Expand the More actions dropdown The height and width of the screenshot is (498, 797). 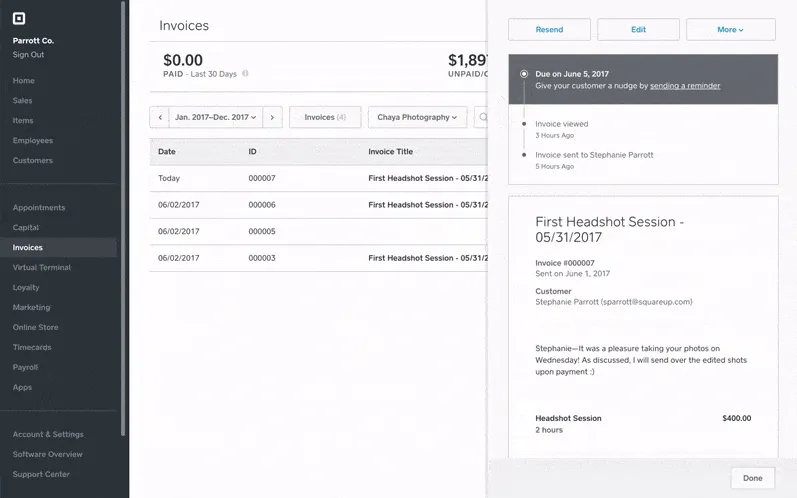coord(730,29)
